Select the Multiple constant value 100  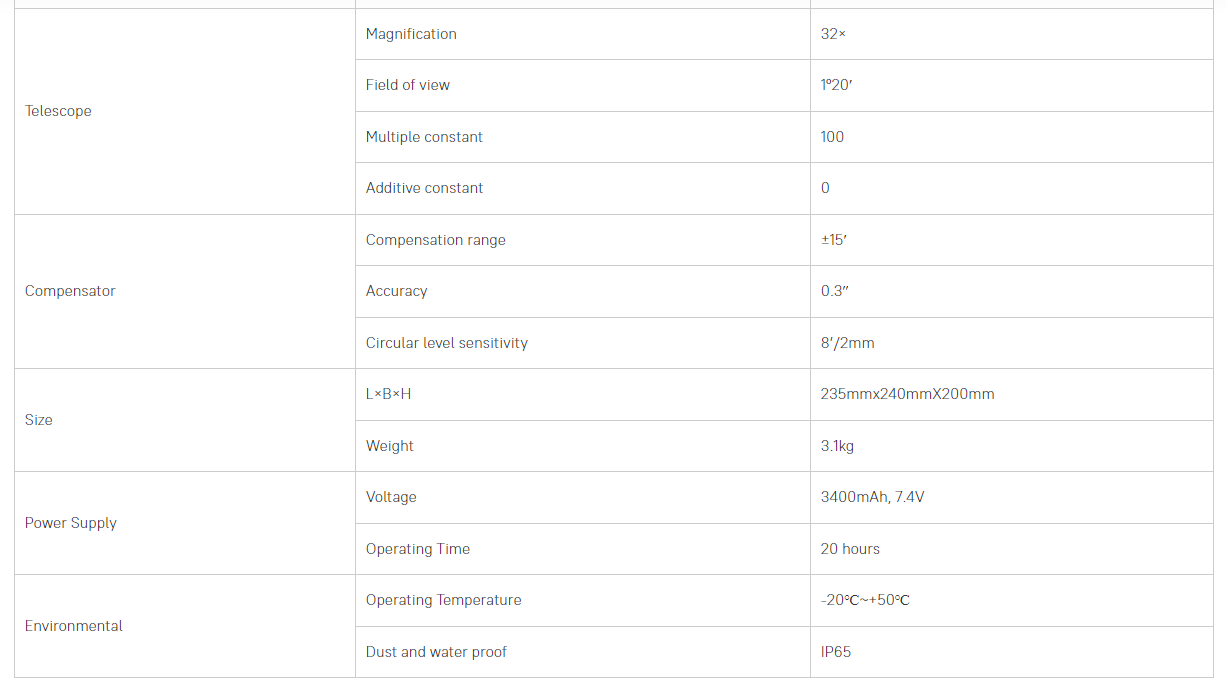point(832,137)
